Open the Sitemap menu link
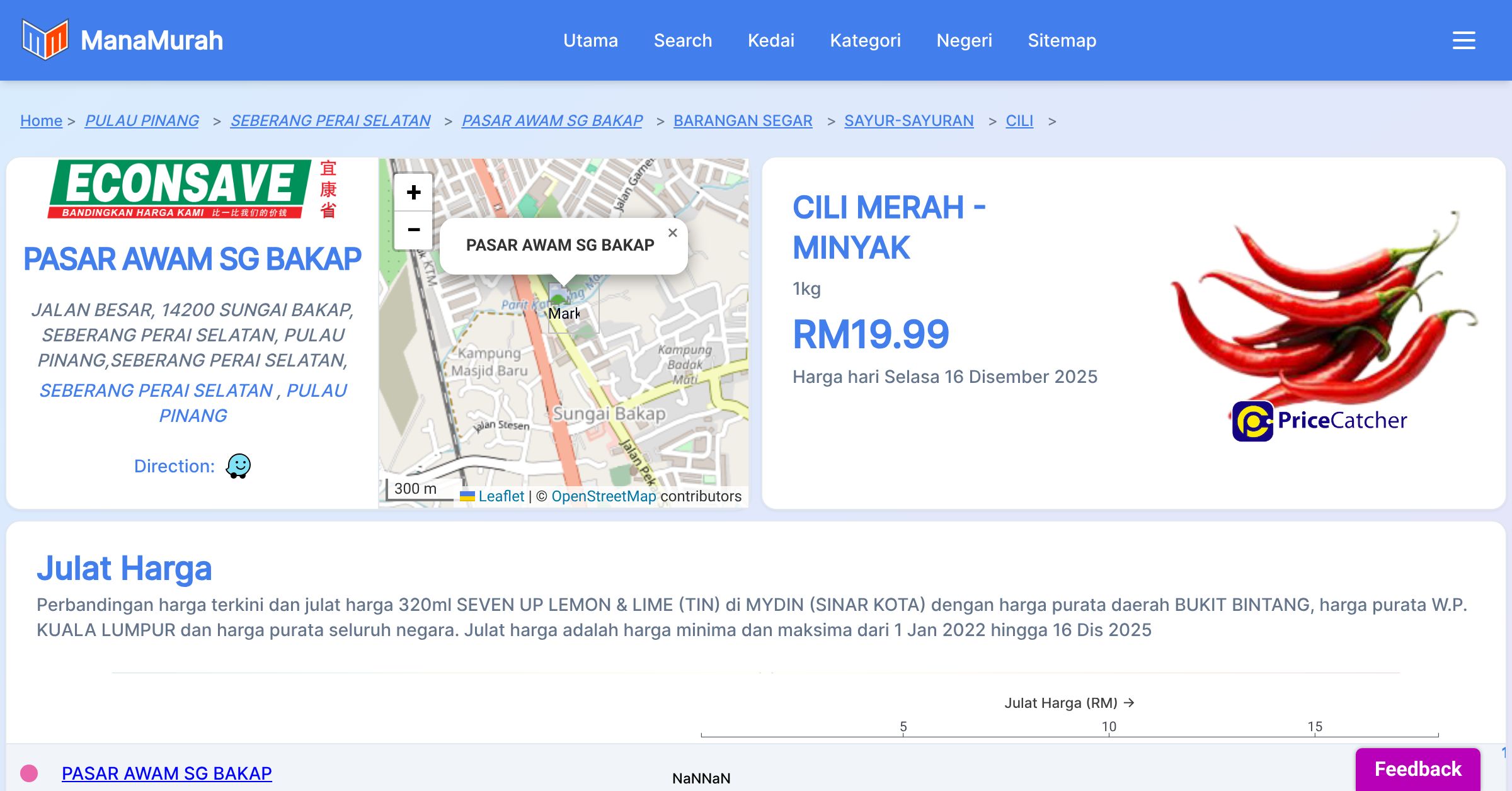 1062,40
